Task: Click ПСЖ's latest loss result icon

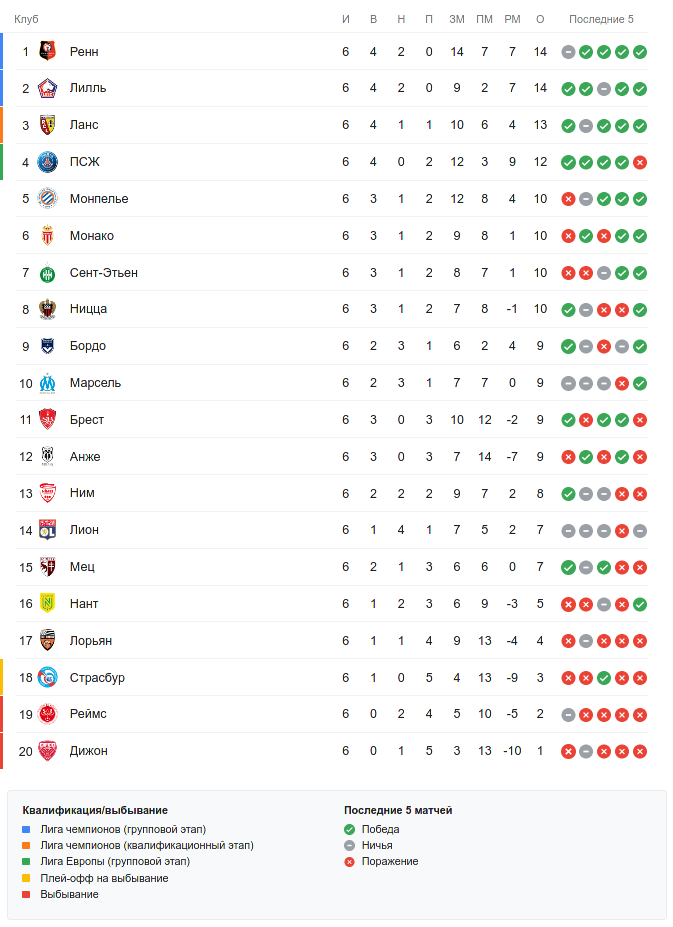Action: (x=640, y=162)
